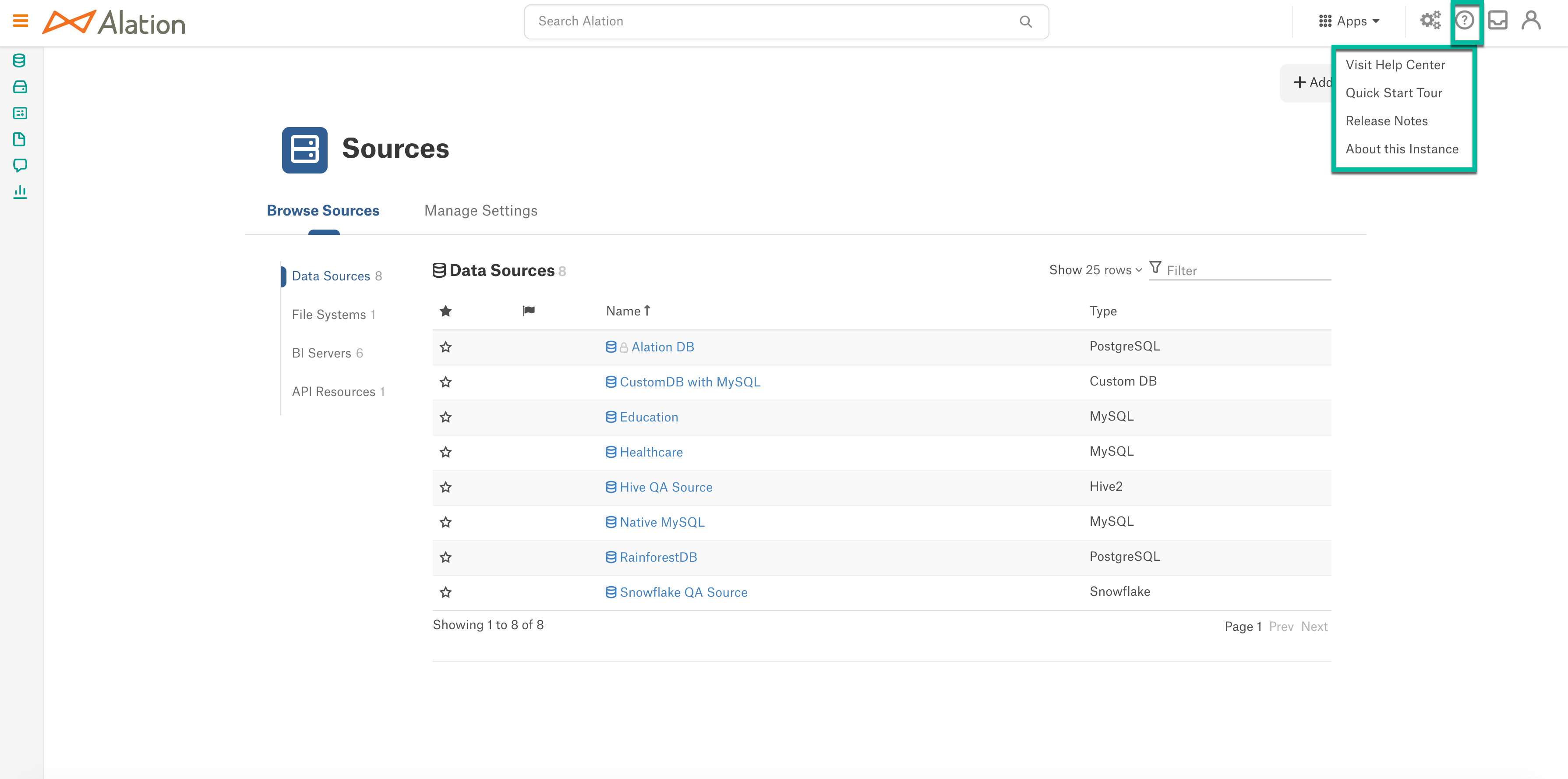The width and height of the screenshot is (1568, 779).
Task: Open the CustomDB with MySQL link
Action: [690, 382]
